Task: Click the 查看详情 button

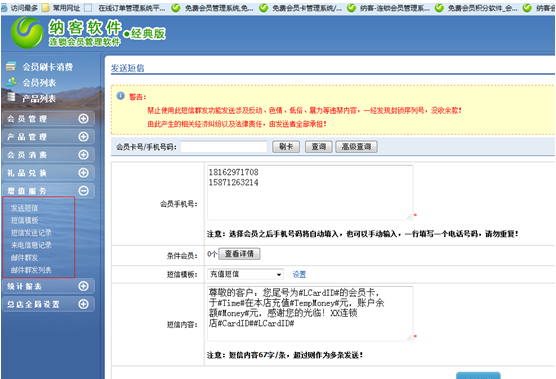Action: pos(239,254)
